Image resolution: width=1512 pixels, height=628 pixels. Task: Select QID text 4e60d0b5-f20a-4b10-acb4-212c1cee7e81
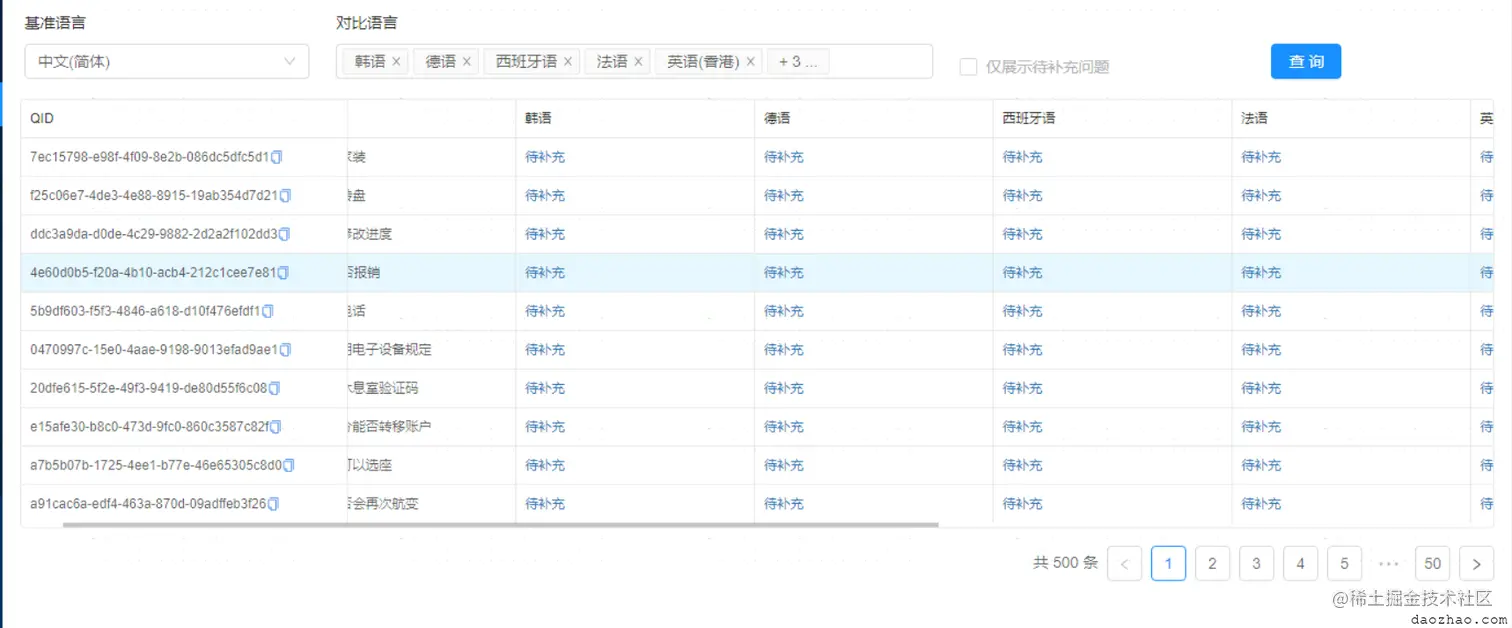point(153,272)
